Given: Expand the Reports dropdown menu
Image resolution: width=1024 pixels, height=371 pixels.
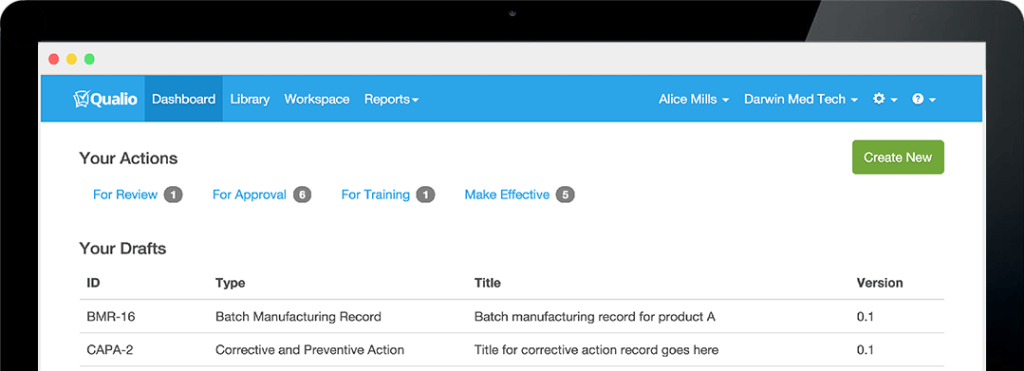Looking at the screenshot, I should click(391, 99).
